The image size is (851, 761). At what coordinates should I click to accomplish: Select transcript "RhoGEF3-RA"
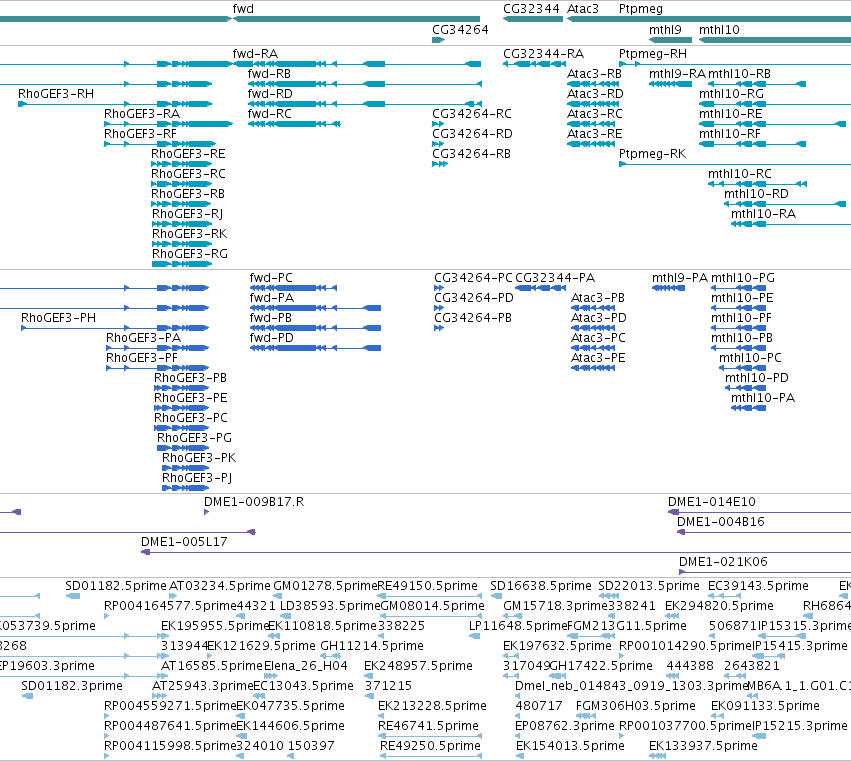tap(142, 114)
